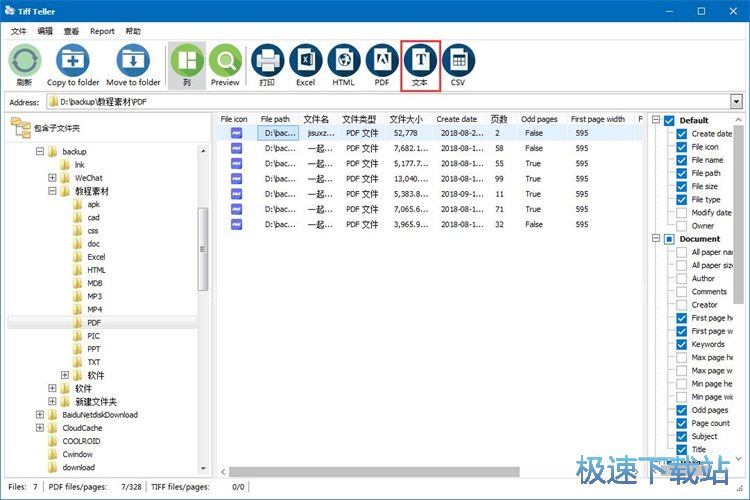Export the list as CSV

click(458, 63)
